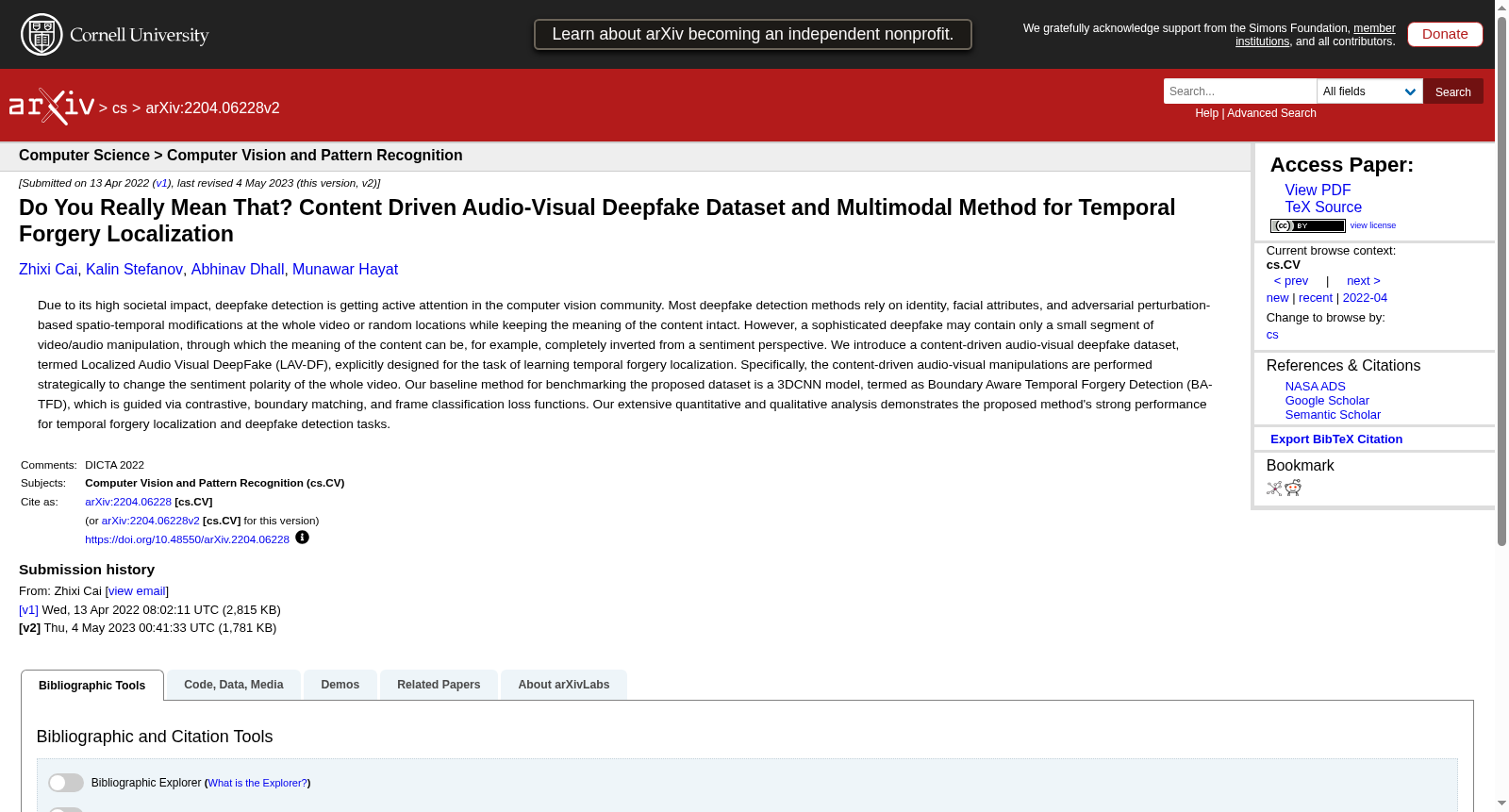Go to previous paper via prev

(1290, 281)
